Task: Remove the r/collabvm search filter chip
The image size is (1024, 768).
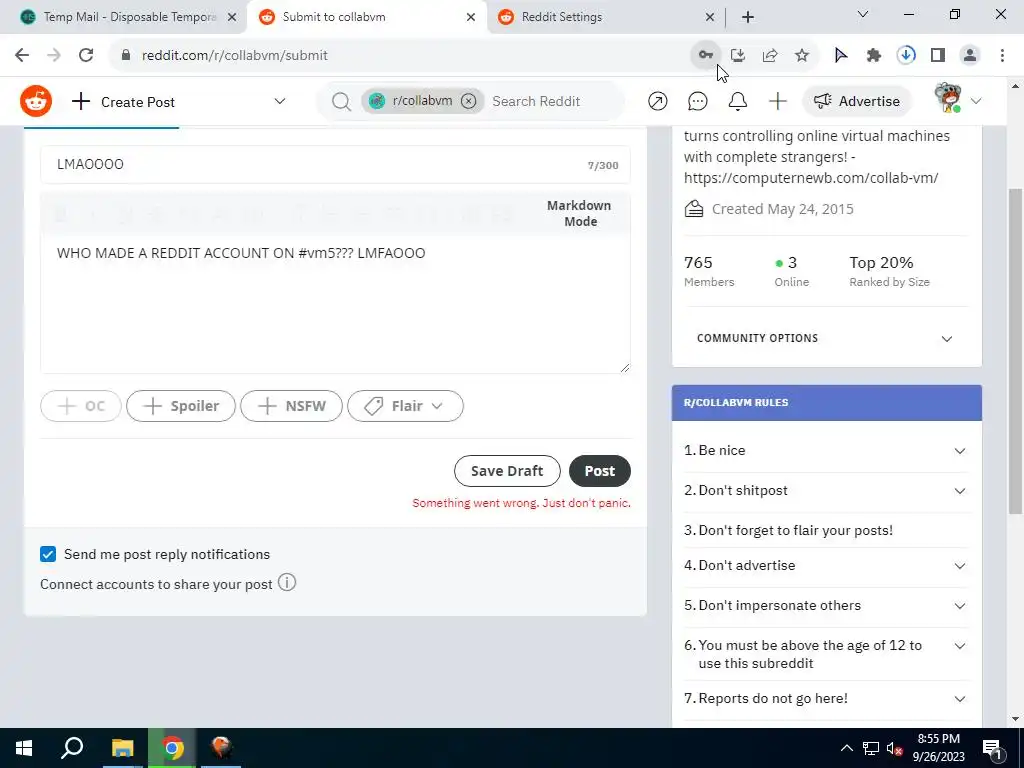Action: click(x=468, y=101)
